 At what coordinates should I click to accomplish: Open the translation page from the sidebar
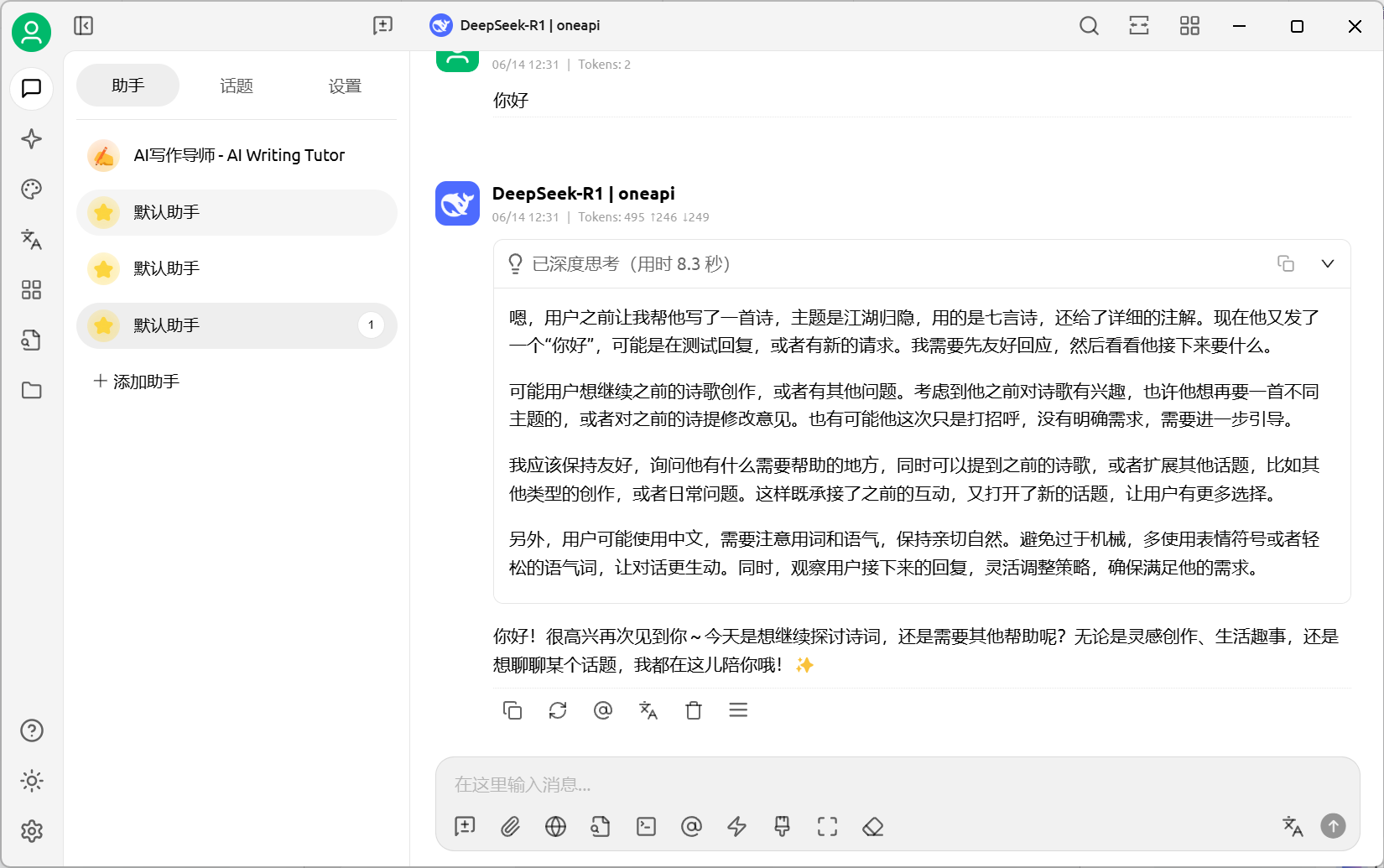tap(31, 240)
